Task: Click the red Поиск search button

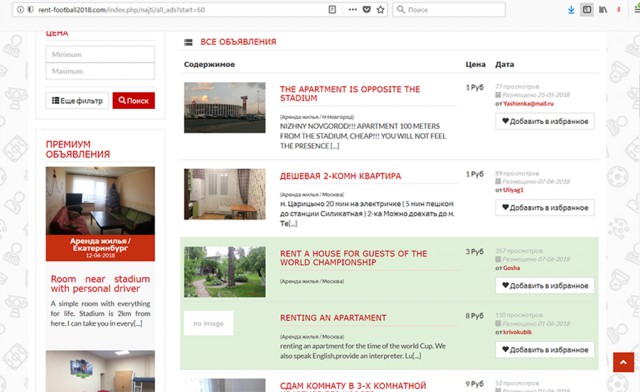Action: coord(133,100)
